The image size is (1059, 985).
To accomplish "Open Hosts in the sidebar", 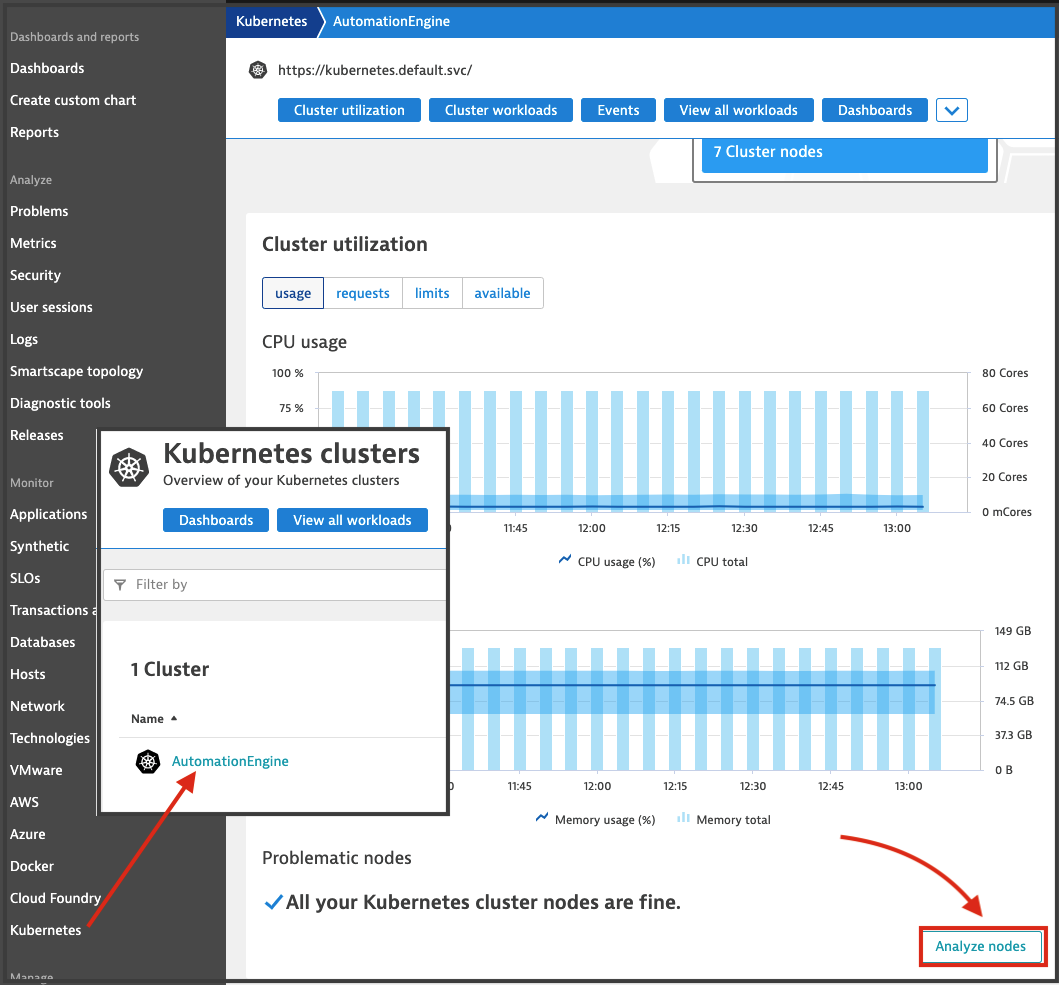I will 28,674.
